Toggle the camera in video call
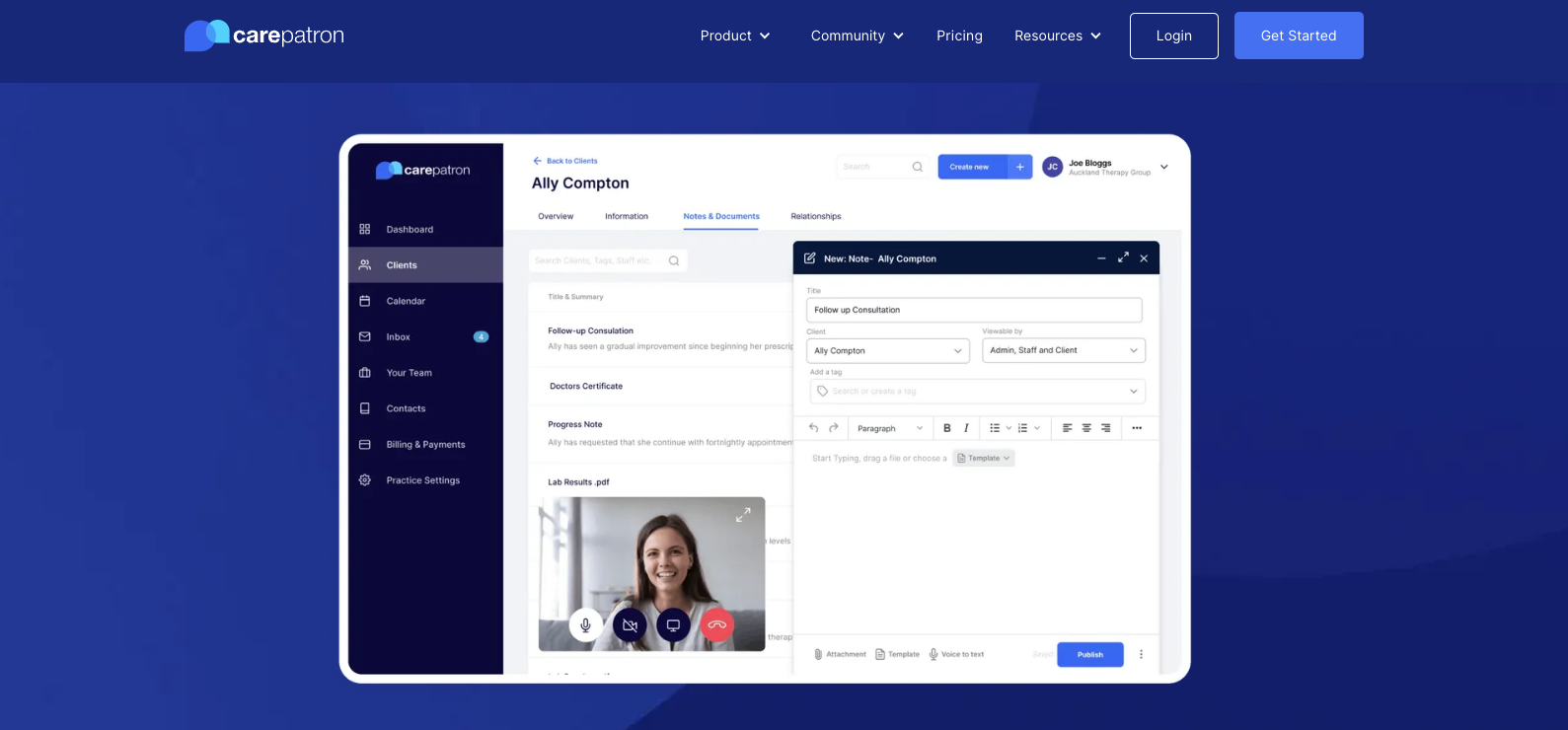Screen dimensions: 1568x730 pos(630,625)
